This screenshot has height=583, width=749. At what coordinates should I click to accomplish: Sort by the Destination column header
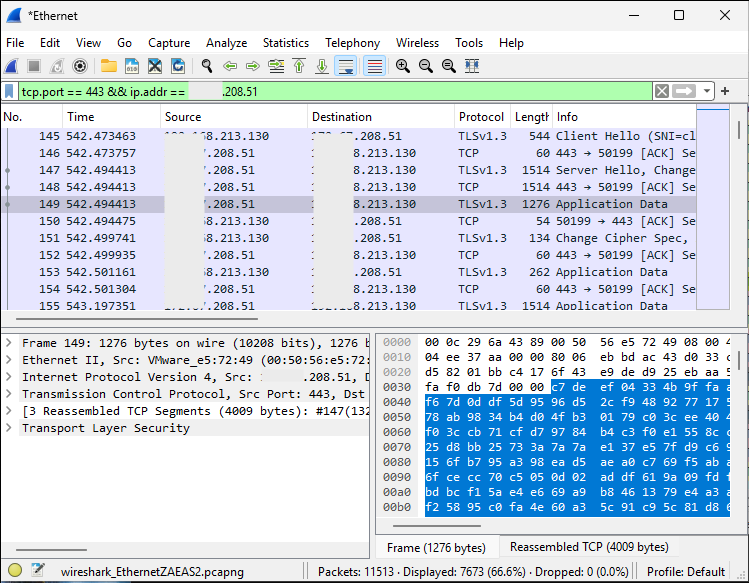point(381,117)
